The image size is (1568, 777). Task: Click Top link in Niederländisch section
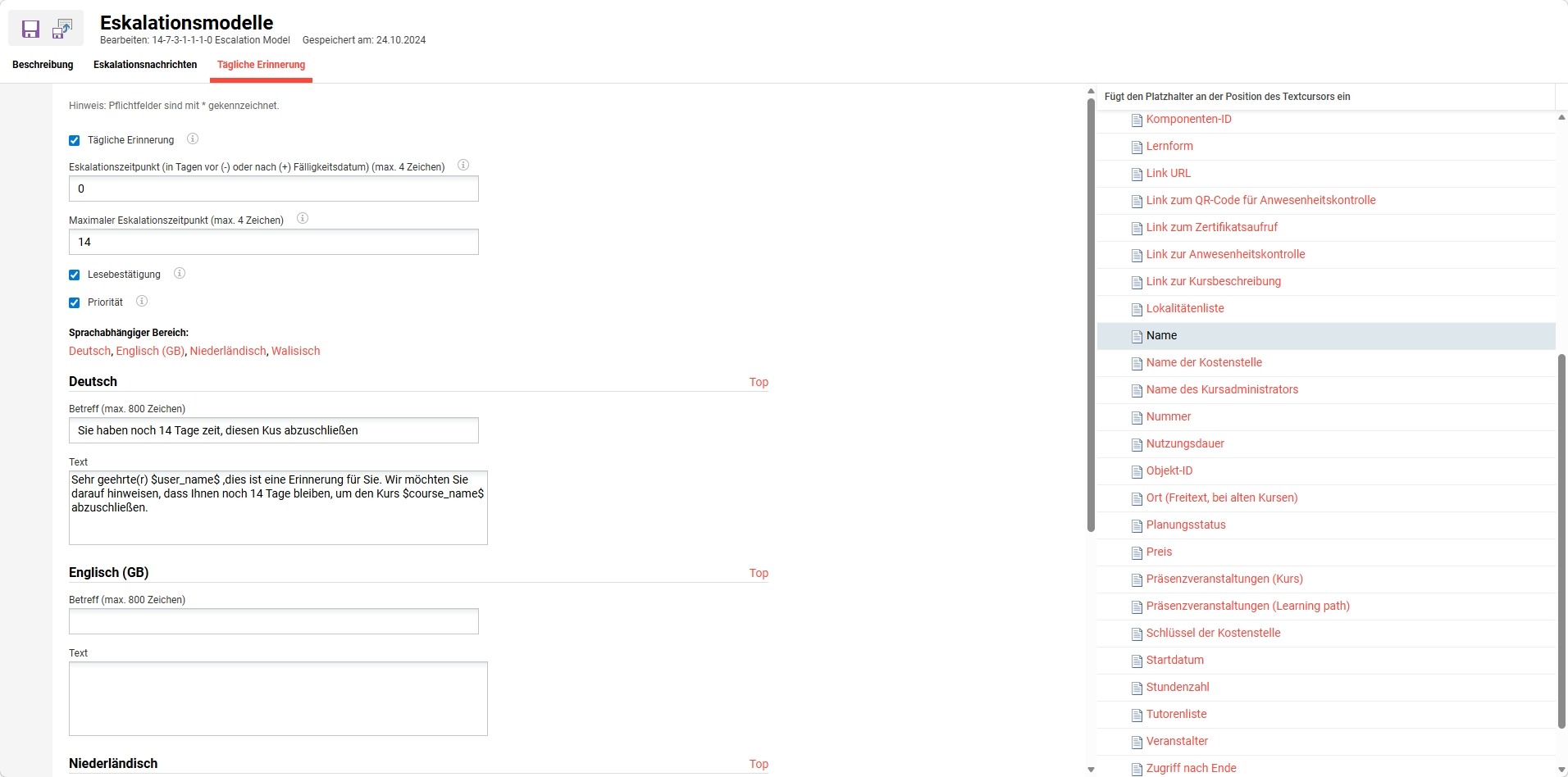click(759, 764)
